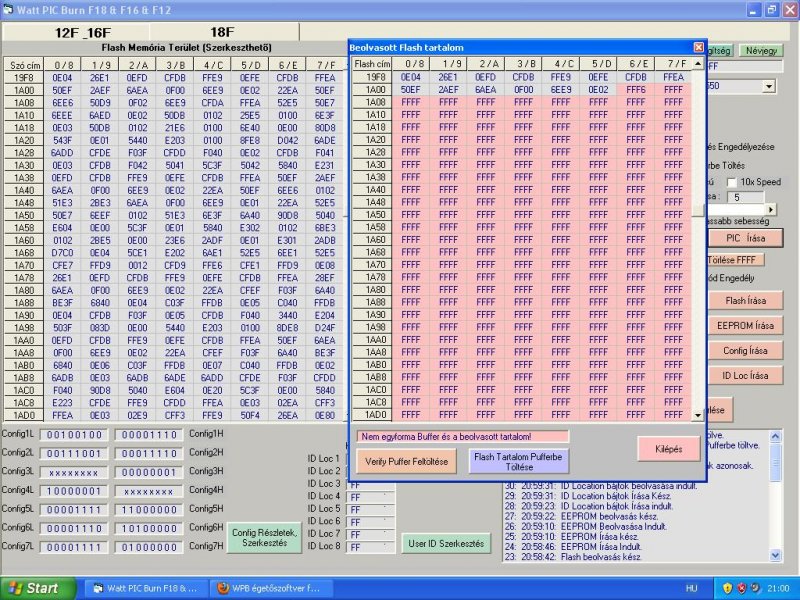Click the Config6L bits field
Image resolution: width=800 pixels, height=600 pixels.
click(74, 529)
